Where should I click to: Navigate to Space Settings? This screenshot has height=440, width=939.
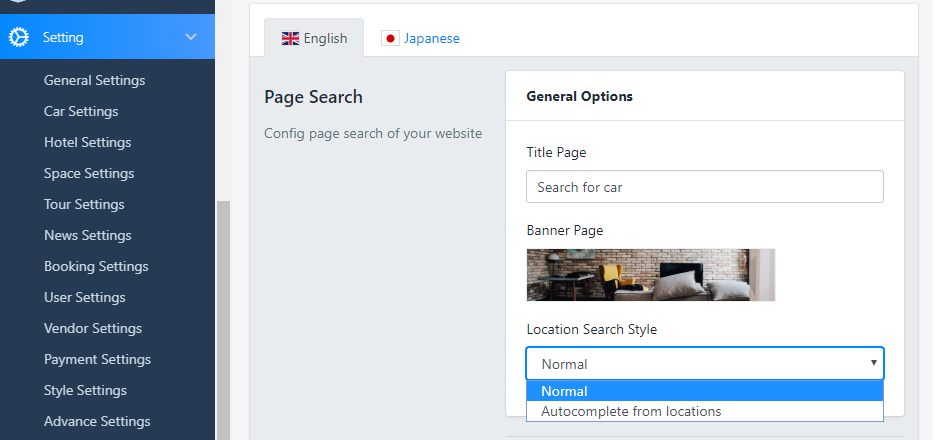tap(89, 173)
